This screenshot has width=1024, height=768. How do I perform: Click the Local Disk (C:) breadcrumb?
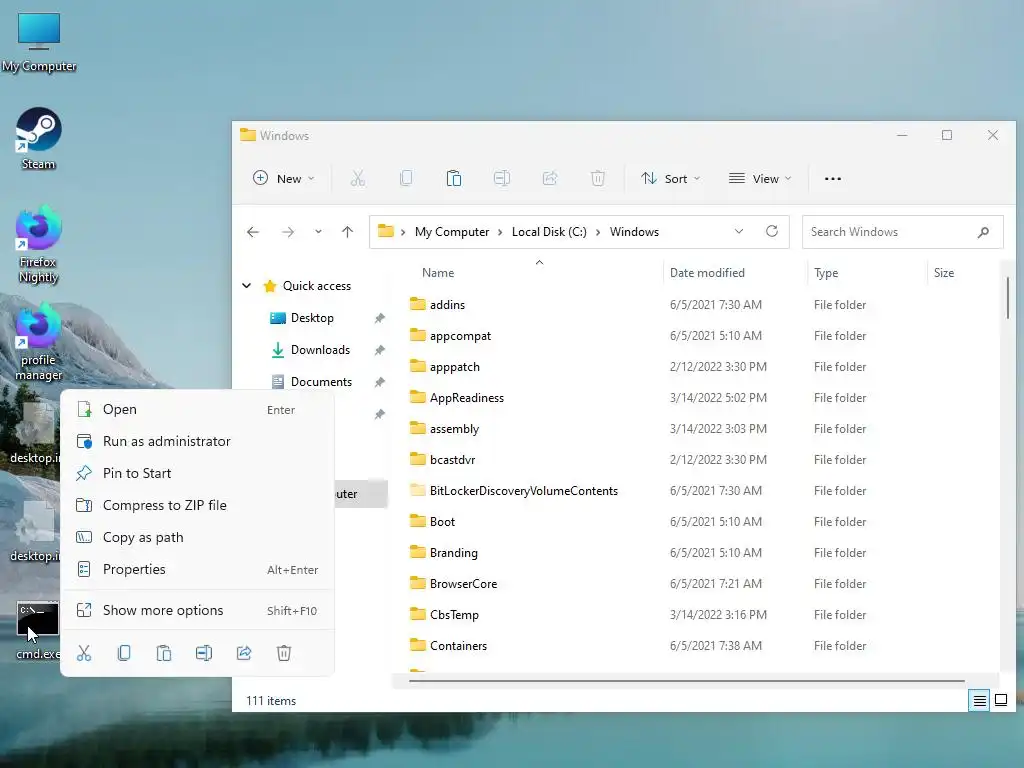coord(549,232)
